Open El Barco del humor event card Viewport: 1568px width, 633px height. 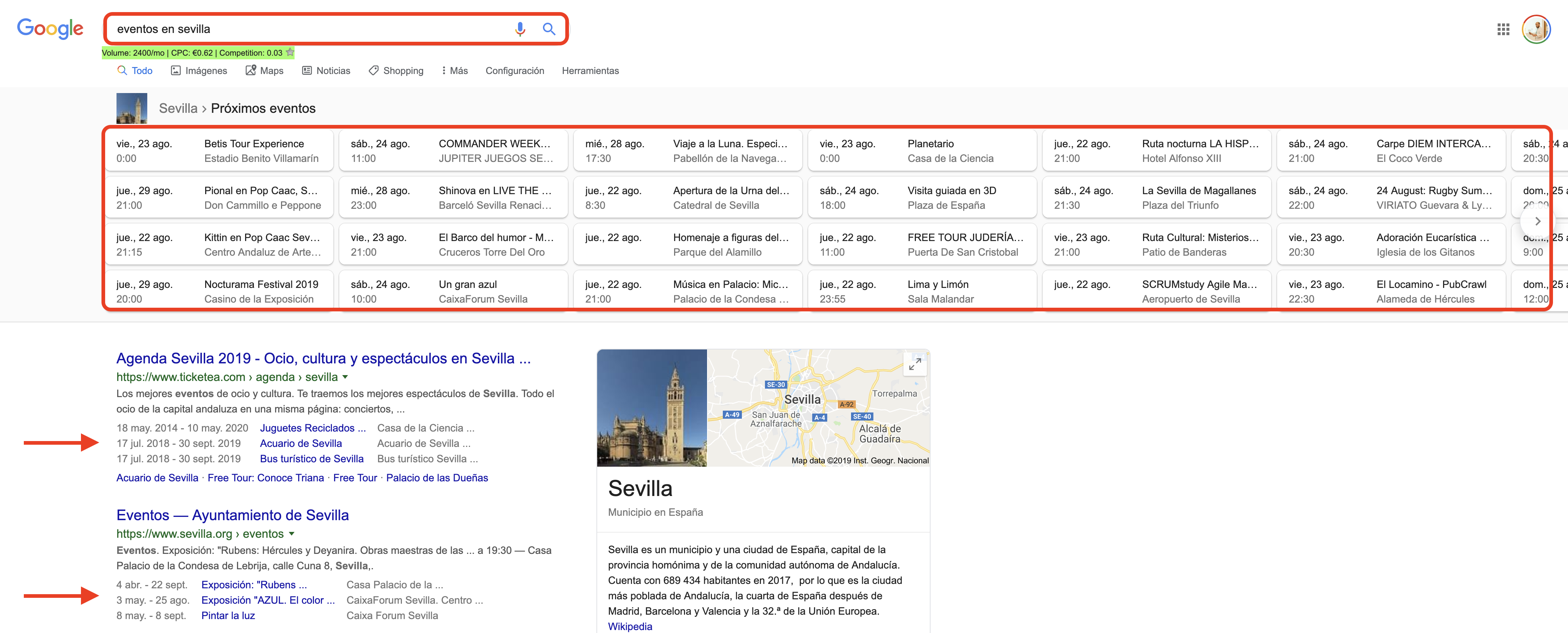[454, 245]
